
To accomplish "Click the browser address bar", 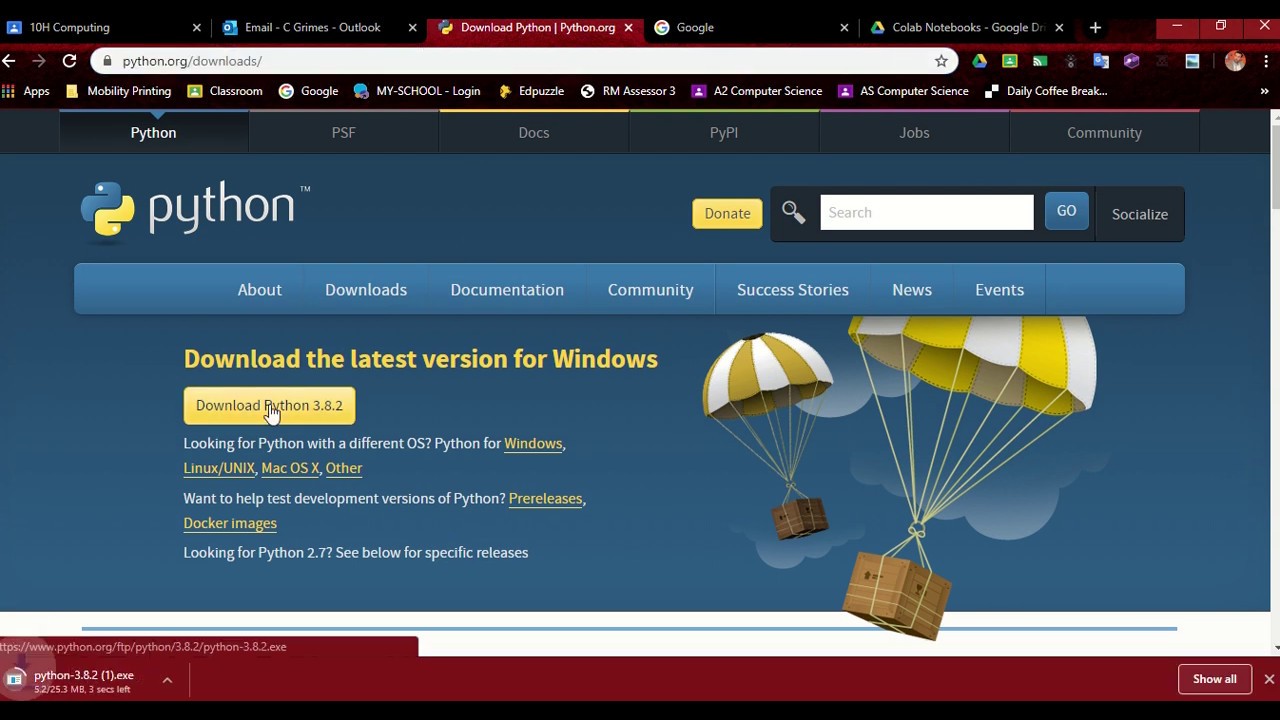I will pos(525,61).
